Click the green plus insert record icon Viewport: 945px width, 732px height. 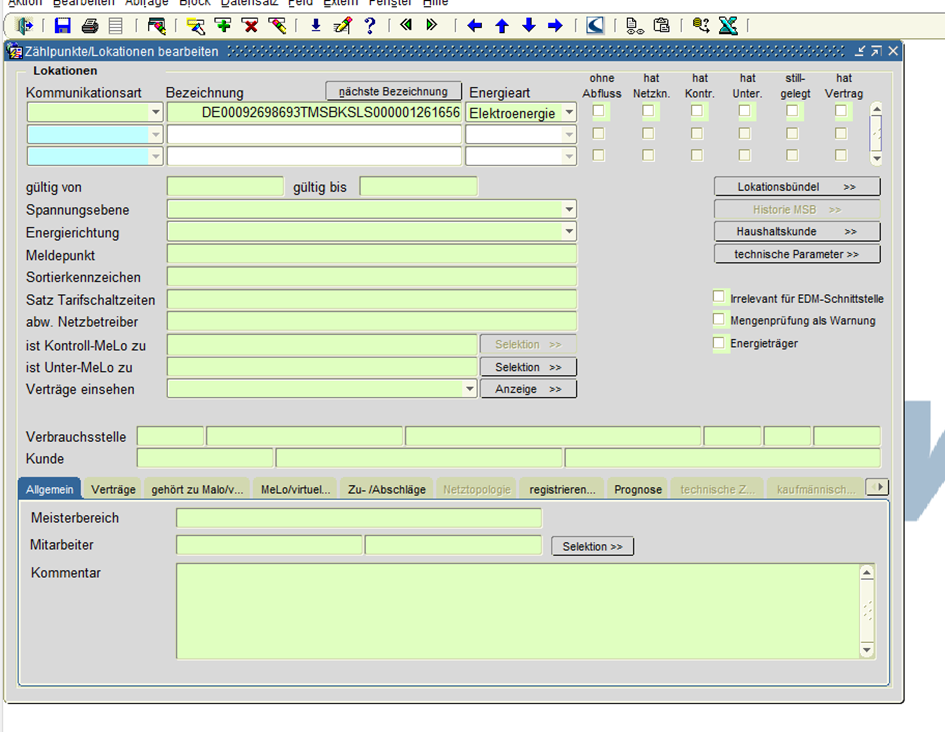(222, 25)
